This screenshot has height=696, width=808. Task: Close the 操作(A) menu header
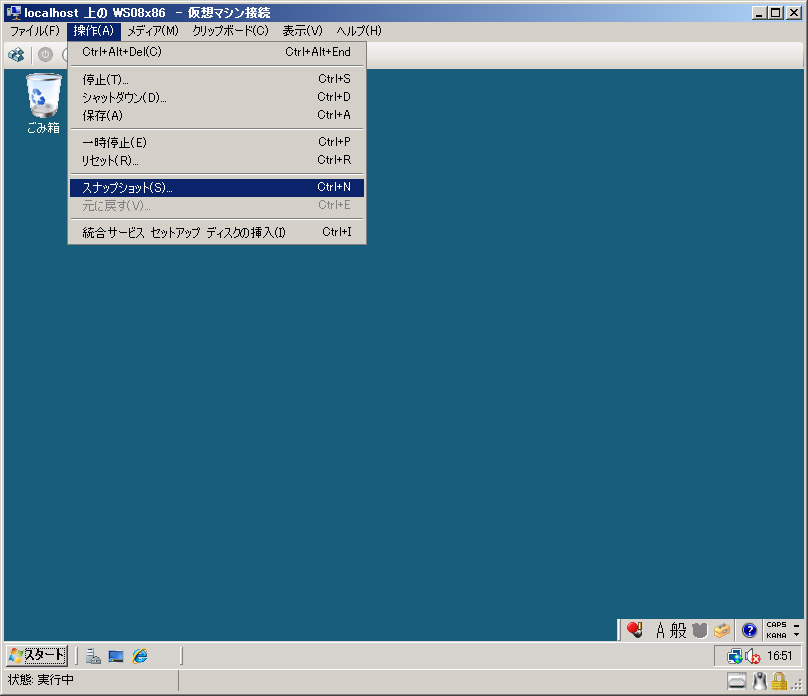(x=93, y=31)
